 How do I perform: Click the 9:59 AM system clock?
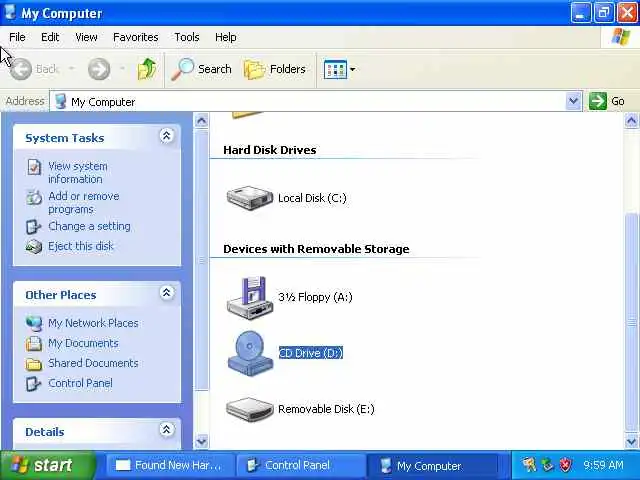(x=603, y=465)
